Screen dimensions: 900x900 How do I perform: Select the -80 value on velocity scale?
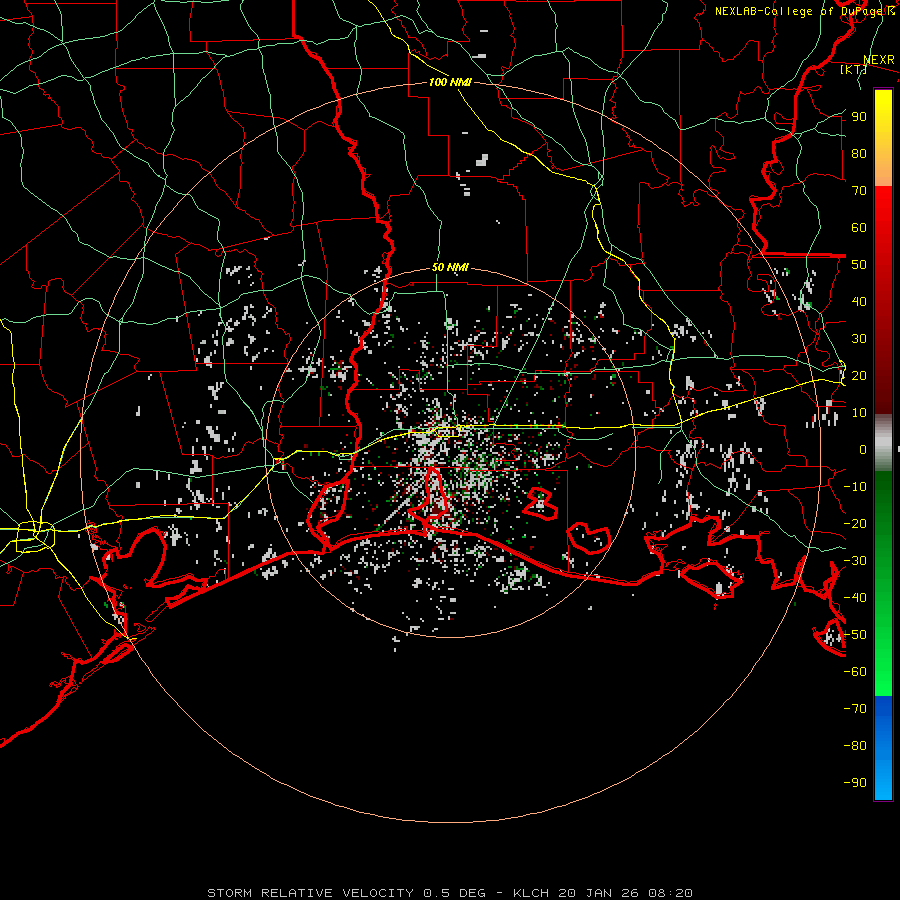click(x=855, y=746)
